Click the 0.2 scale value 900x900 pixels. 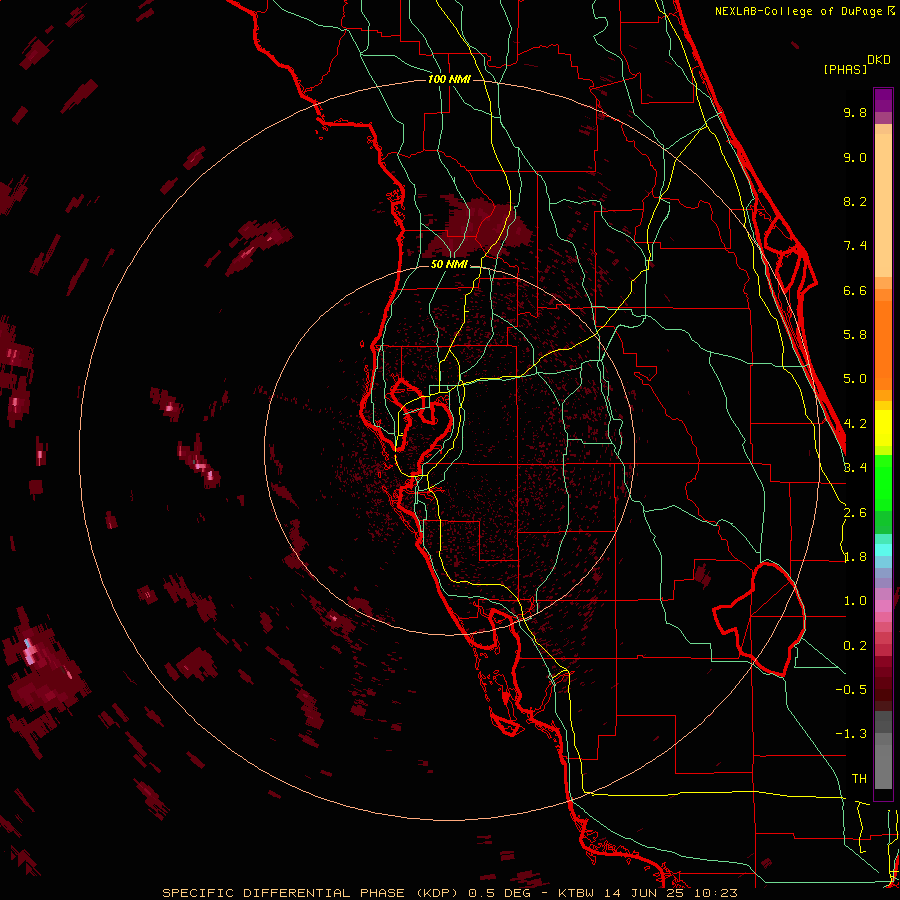tap(855, 646)
